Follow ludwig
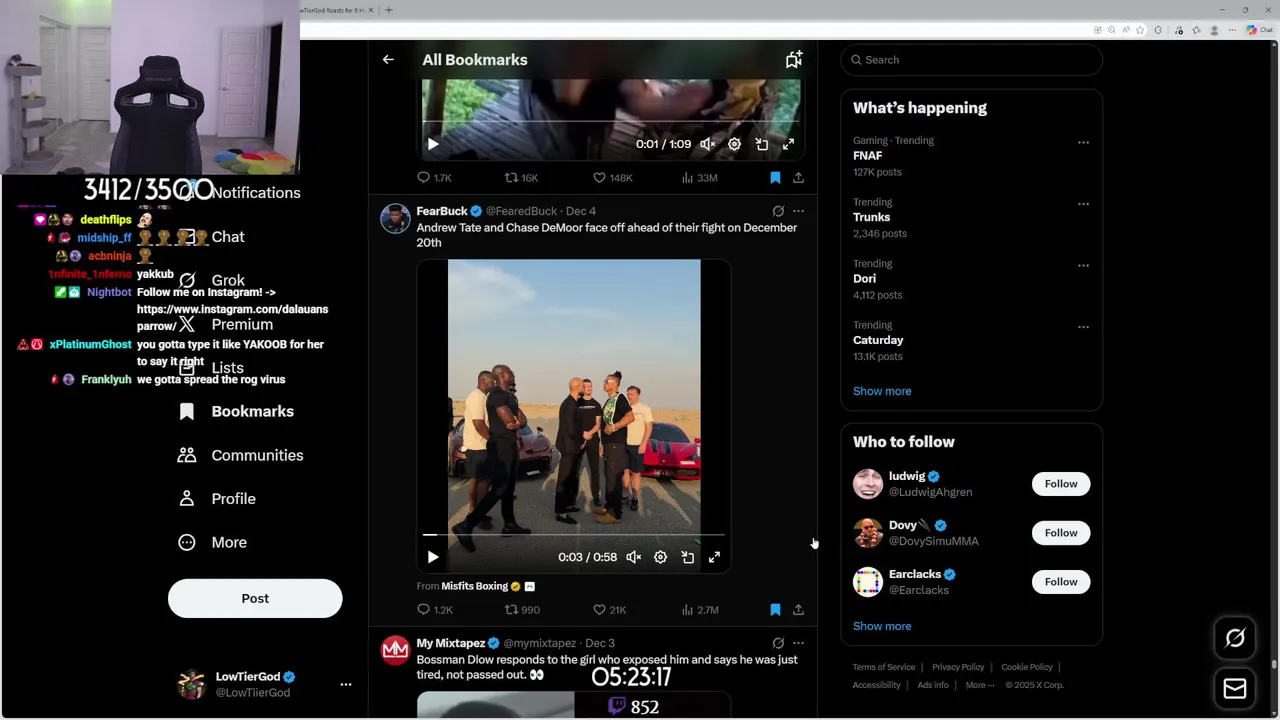Image resolution: width=1280 pixels, height=720 pixels. (x=1061, y=484)
